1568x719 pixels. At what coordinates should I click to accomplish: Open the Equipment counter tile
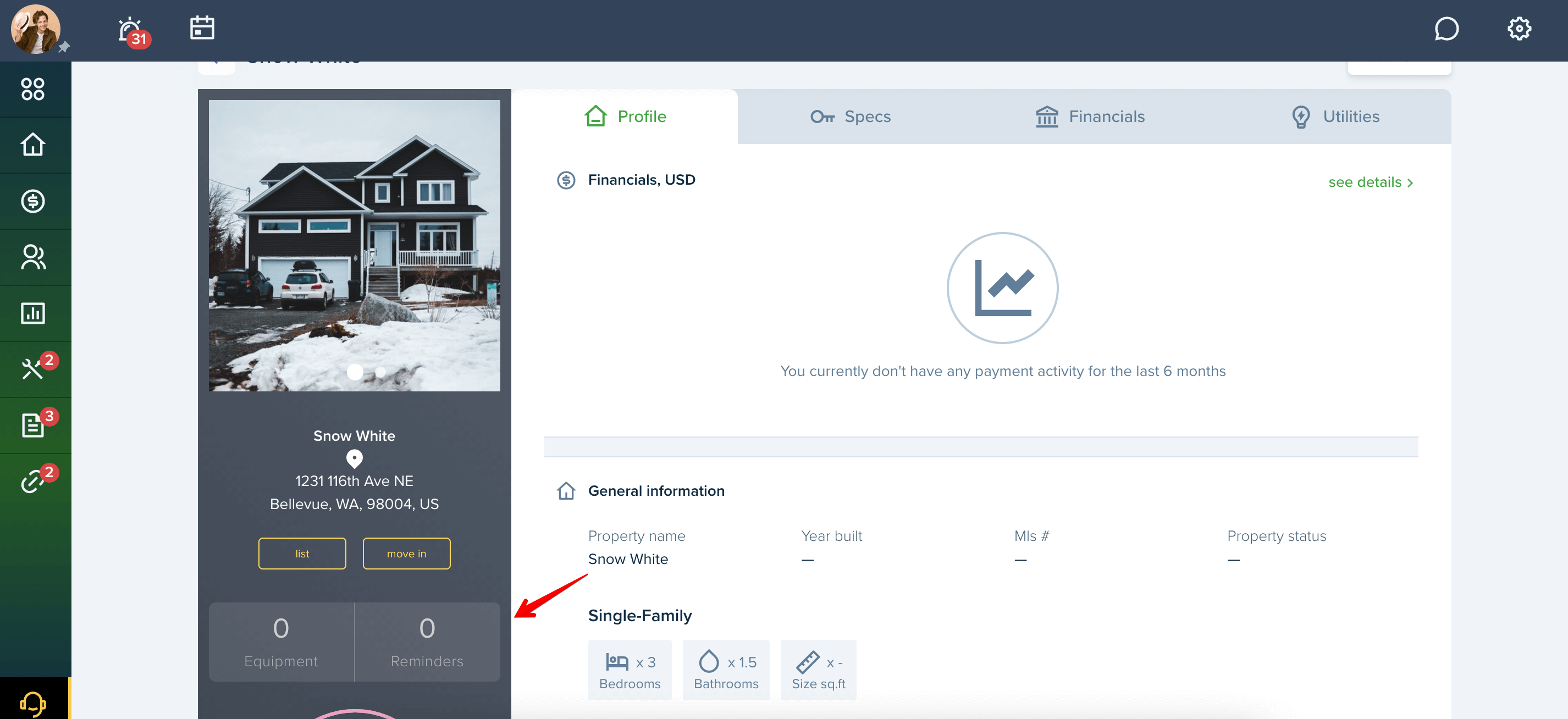click(281, 642)
